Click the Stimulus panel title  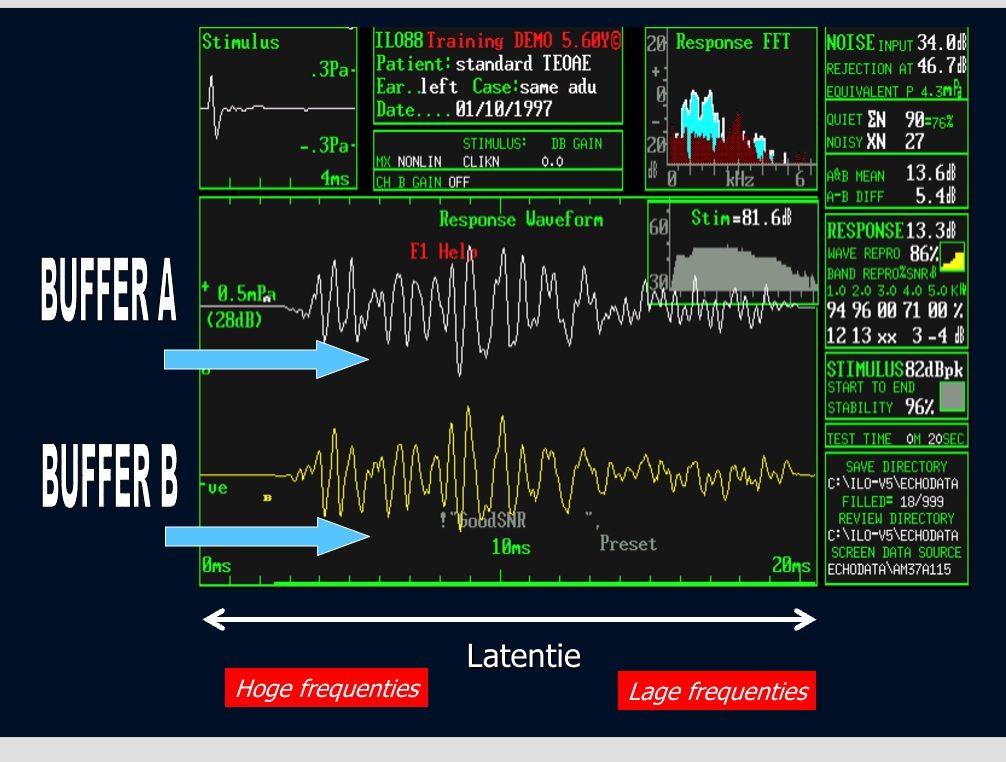pos(241,42)
